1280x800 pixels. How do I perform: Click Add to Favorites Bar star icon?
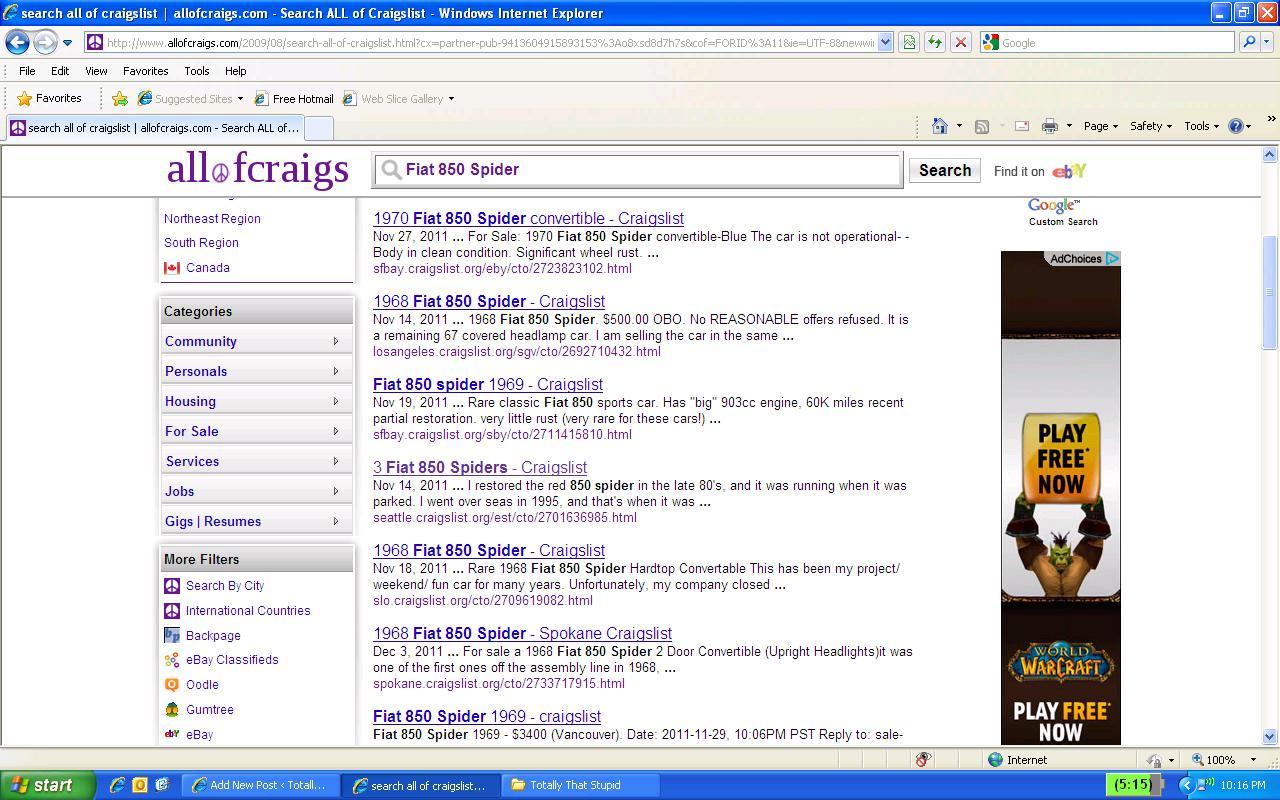[120, 98]
